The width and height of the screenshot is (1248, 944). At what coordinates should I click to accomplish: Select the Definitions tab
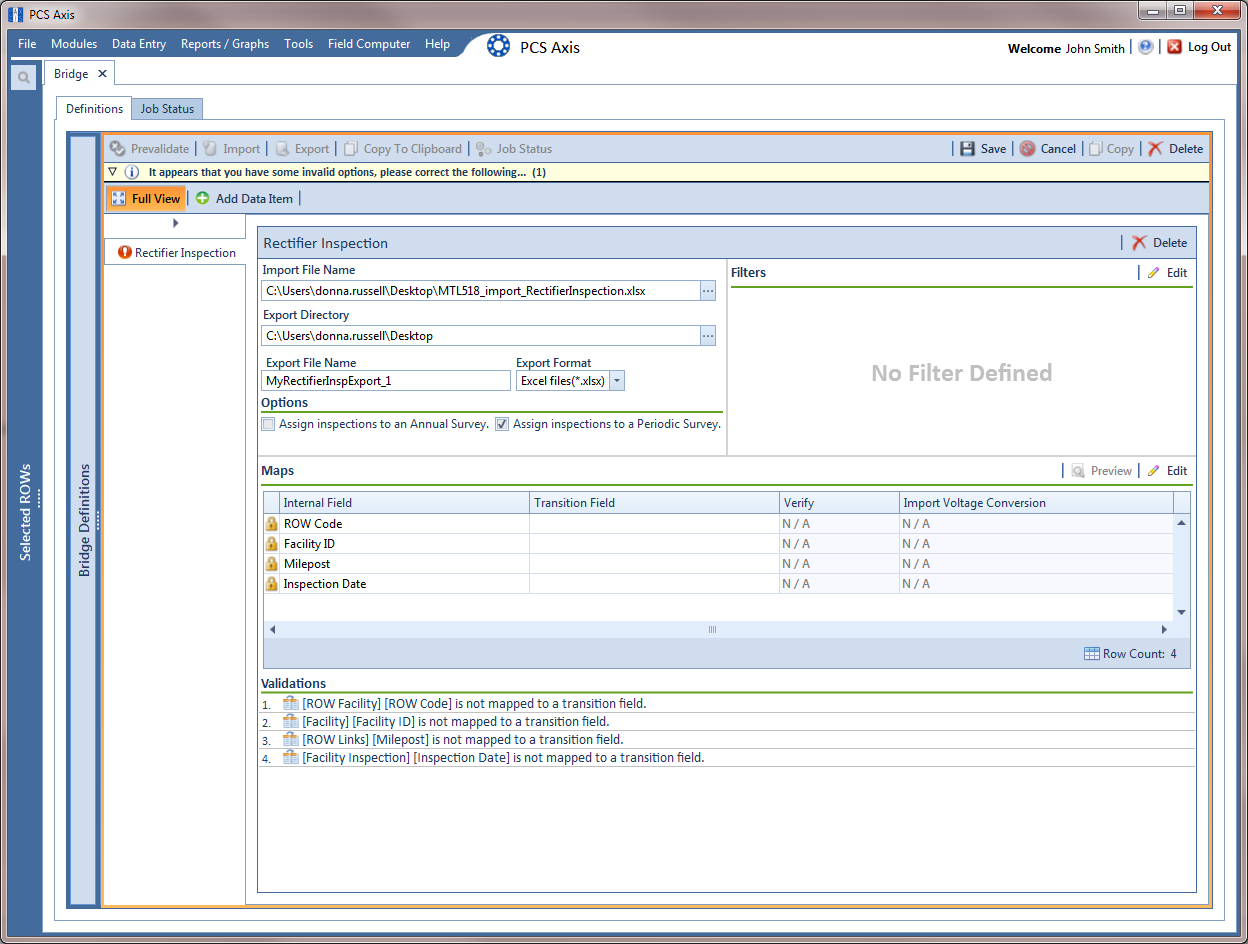(x=94, y=109)
